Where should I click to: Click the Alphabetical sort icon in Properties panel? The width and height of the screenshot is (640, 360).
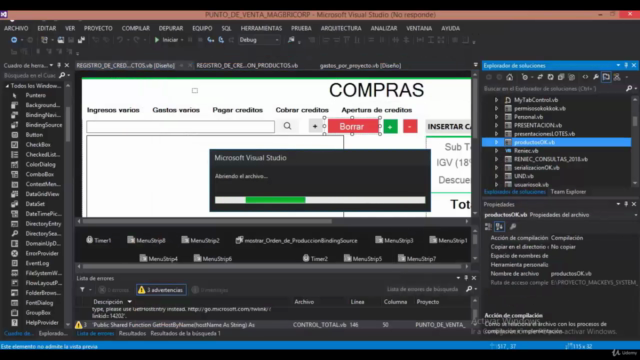[499, 227]
